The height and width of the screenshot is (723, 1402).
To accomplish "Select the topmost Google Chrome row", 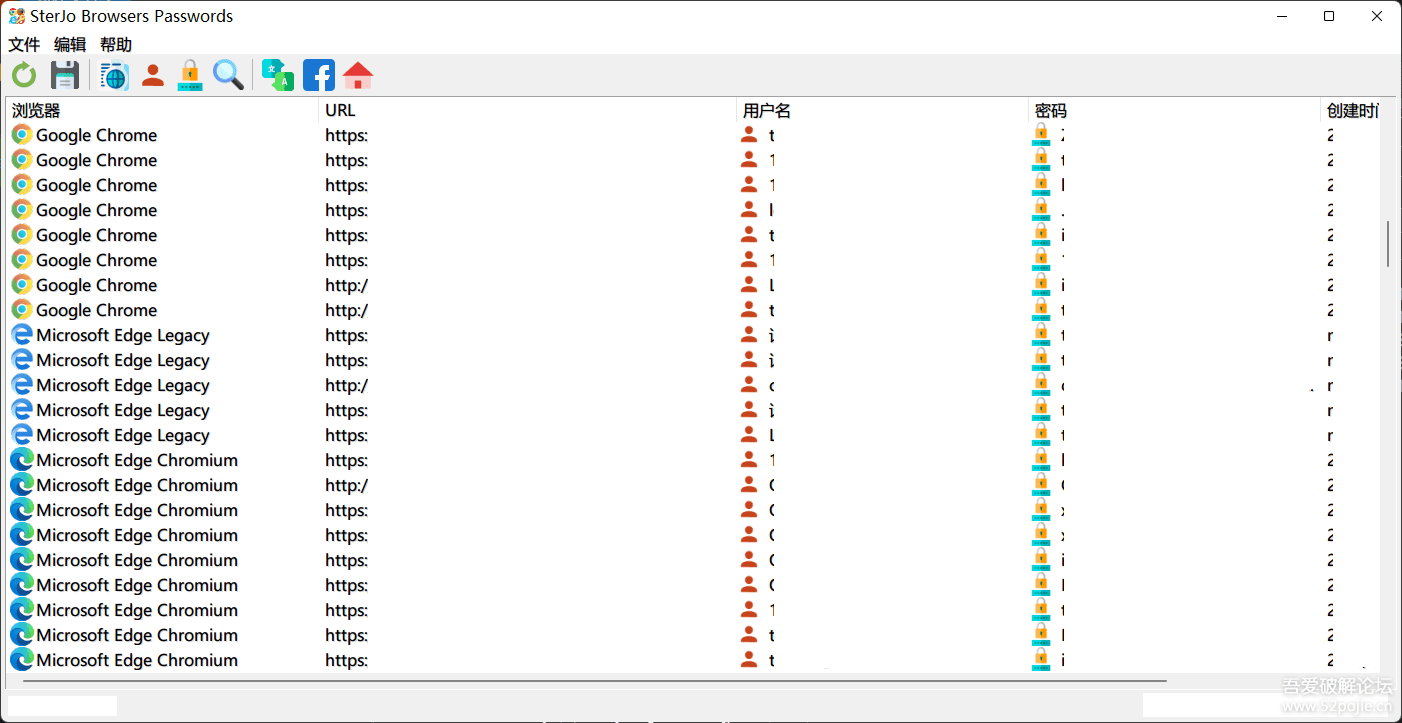I will point(693,135).
